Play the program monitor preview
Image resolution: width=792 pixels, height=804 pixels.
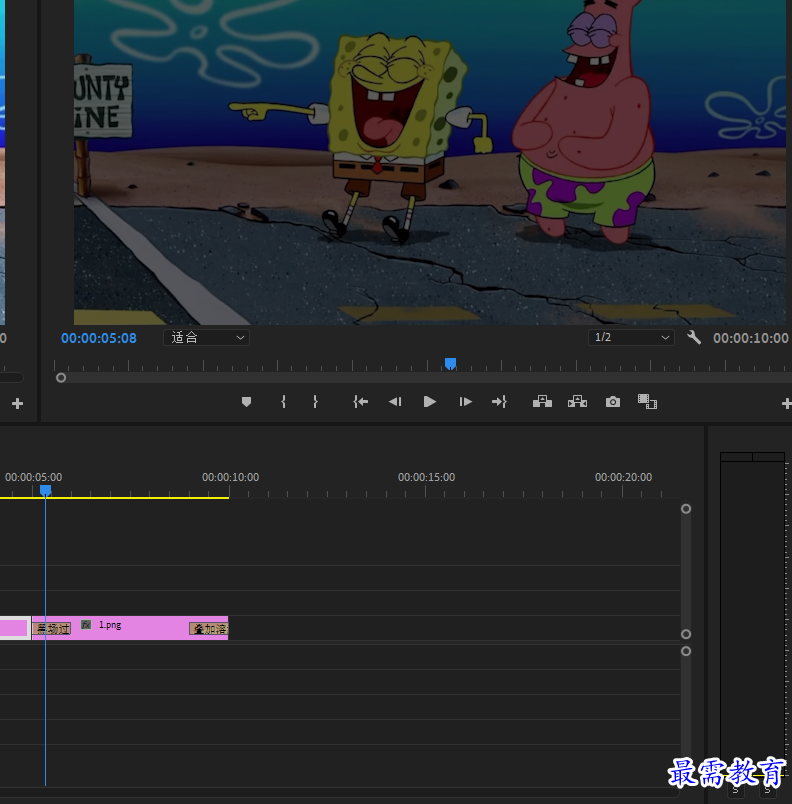point(430,402)
